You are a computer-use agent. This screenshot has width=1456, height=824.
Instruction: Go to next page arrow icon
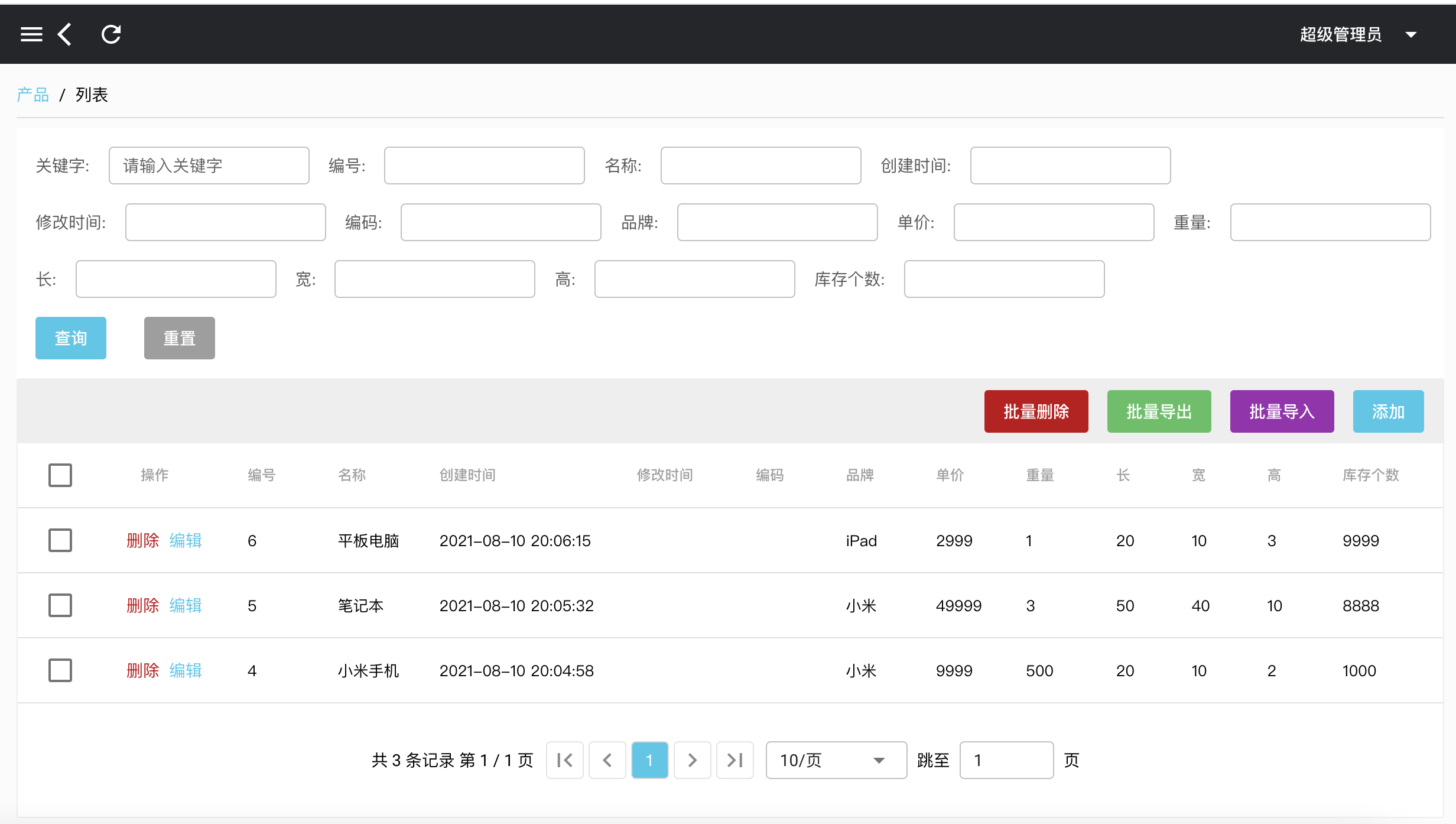(x=692, y=760)
